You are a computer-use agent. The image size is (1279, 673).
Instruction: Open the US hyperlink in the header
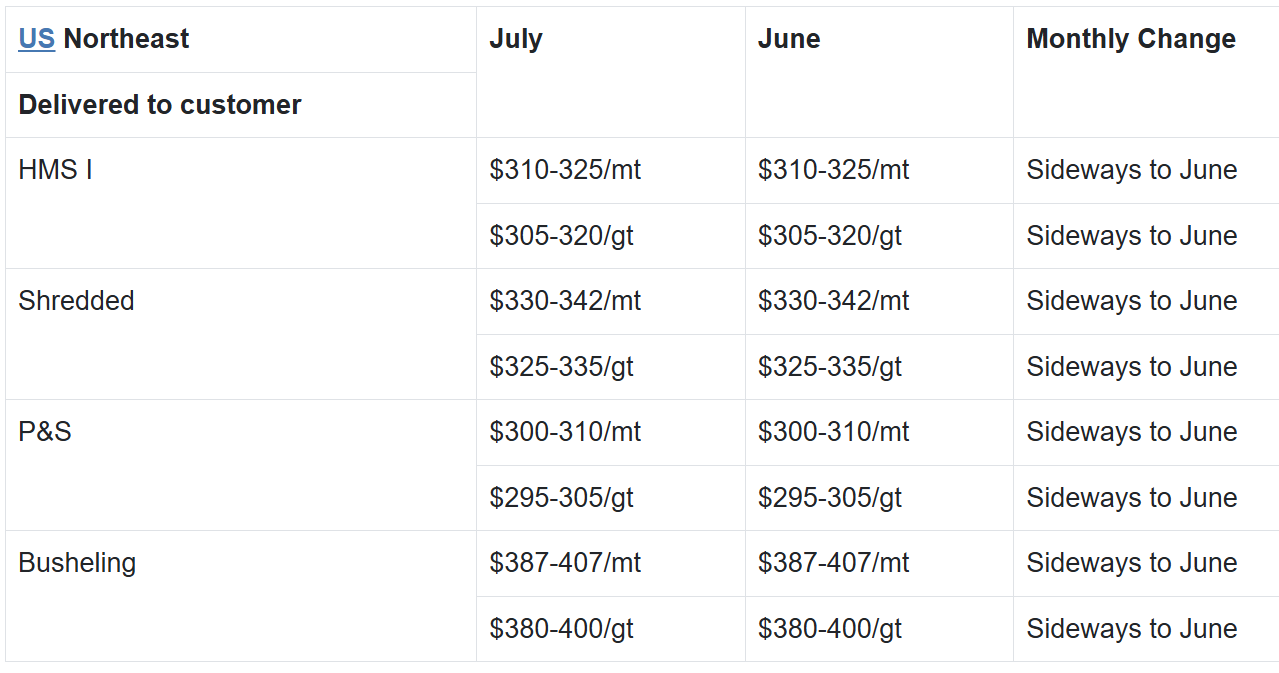(x=36, y=39)
